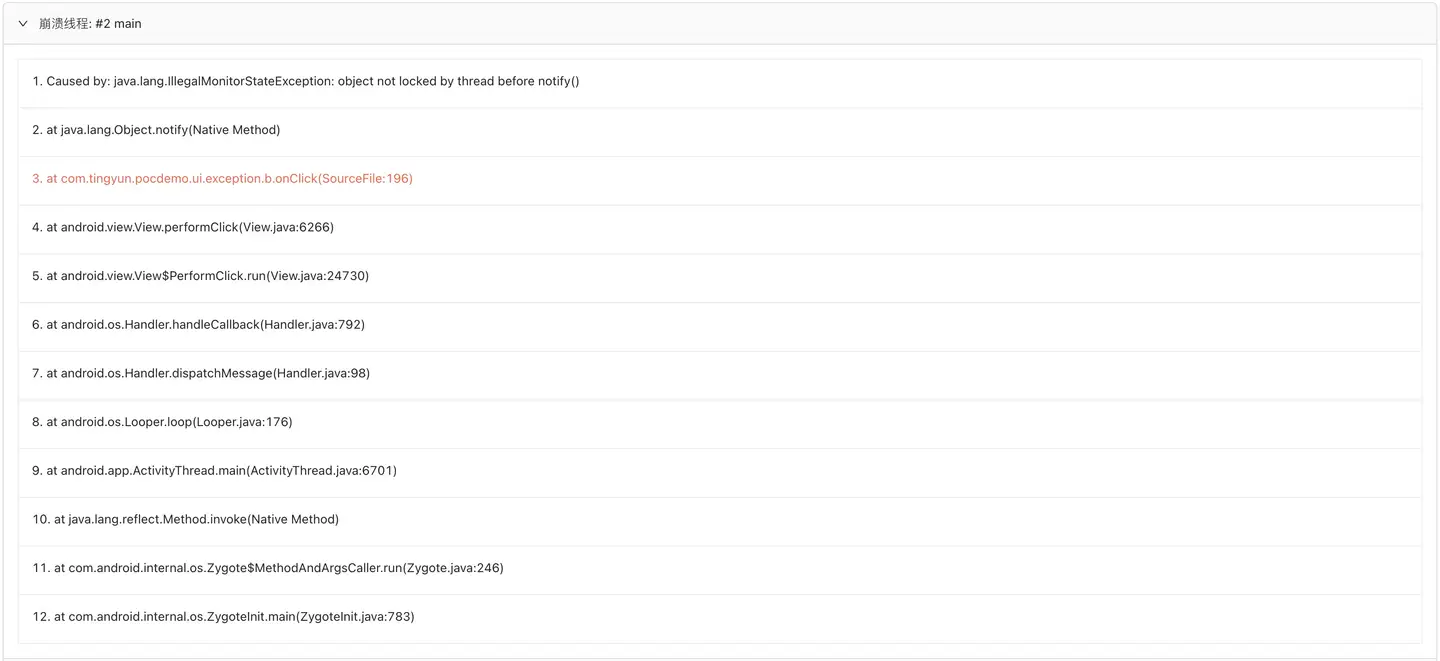Select the IllegalMonitorStateException cause line
This screenshot has width=1440, height=661.
click(306, 81)
